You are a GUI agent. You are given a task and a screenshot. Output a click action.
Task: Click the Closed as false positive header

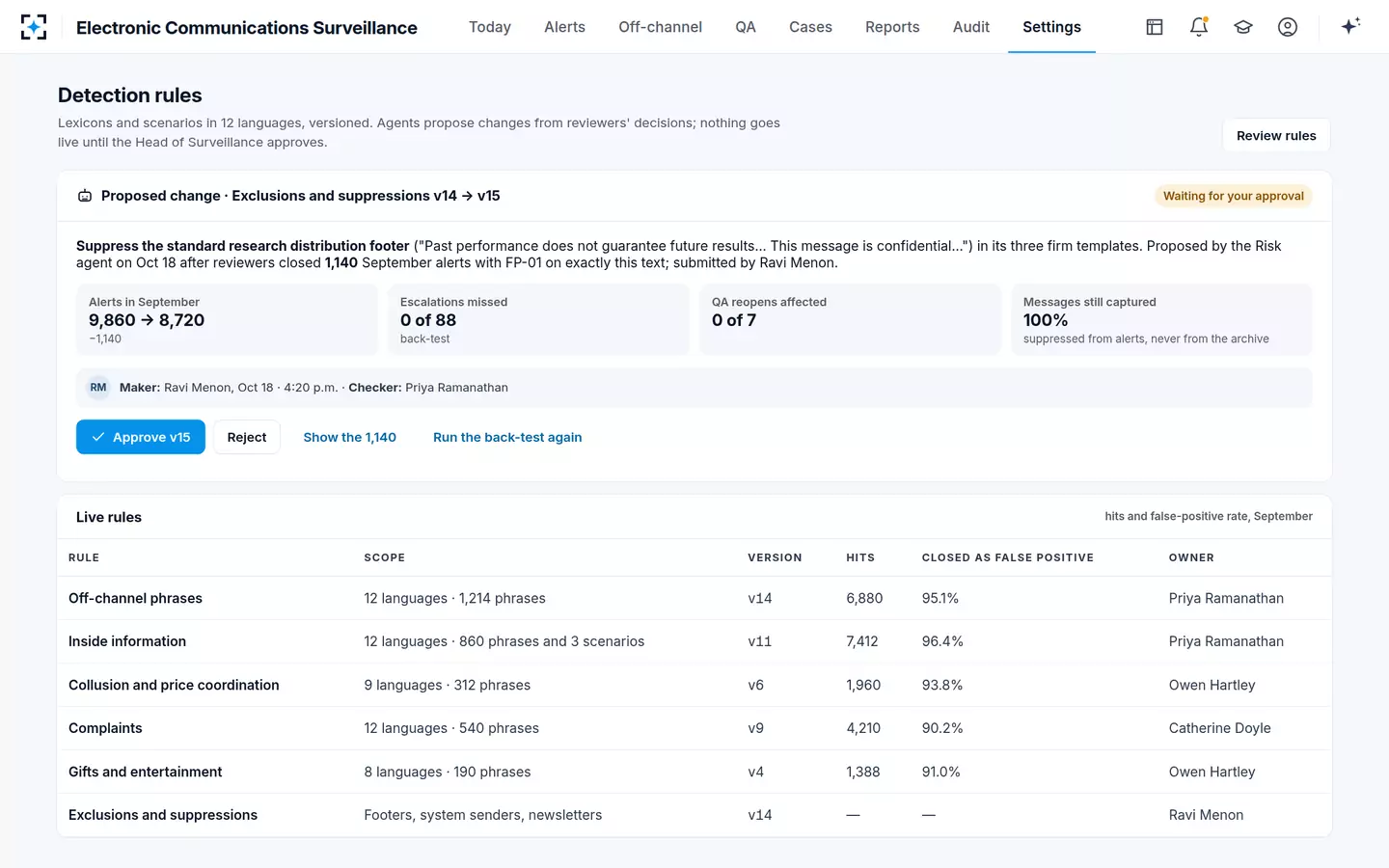(1007, 557)
